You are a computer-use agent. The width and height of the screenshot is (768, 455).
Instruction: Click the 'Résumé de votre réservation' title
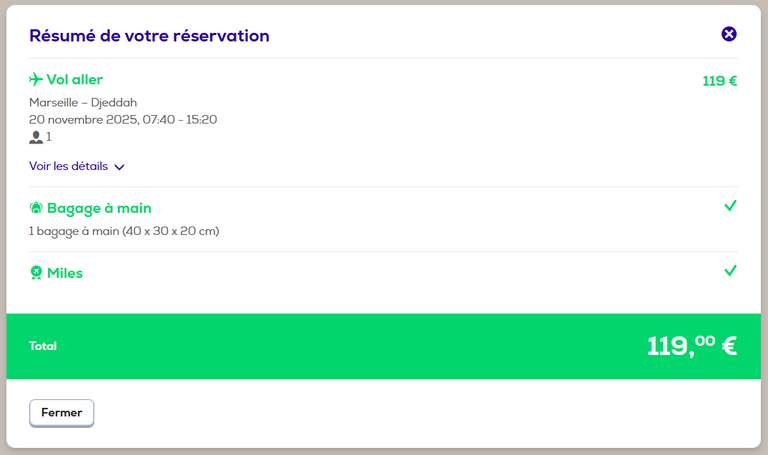tap(149, 36)
